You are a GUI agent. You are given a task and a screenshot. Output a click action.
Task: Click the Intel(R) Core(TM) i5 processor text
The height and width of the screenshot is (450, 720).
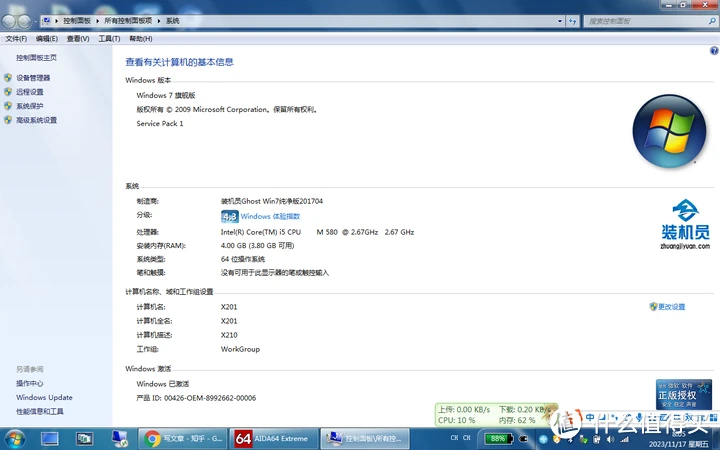[317, 232]
